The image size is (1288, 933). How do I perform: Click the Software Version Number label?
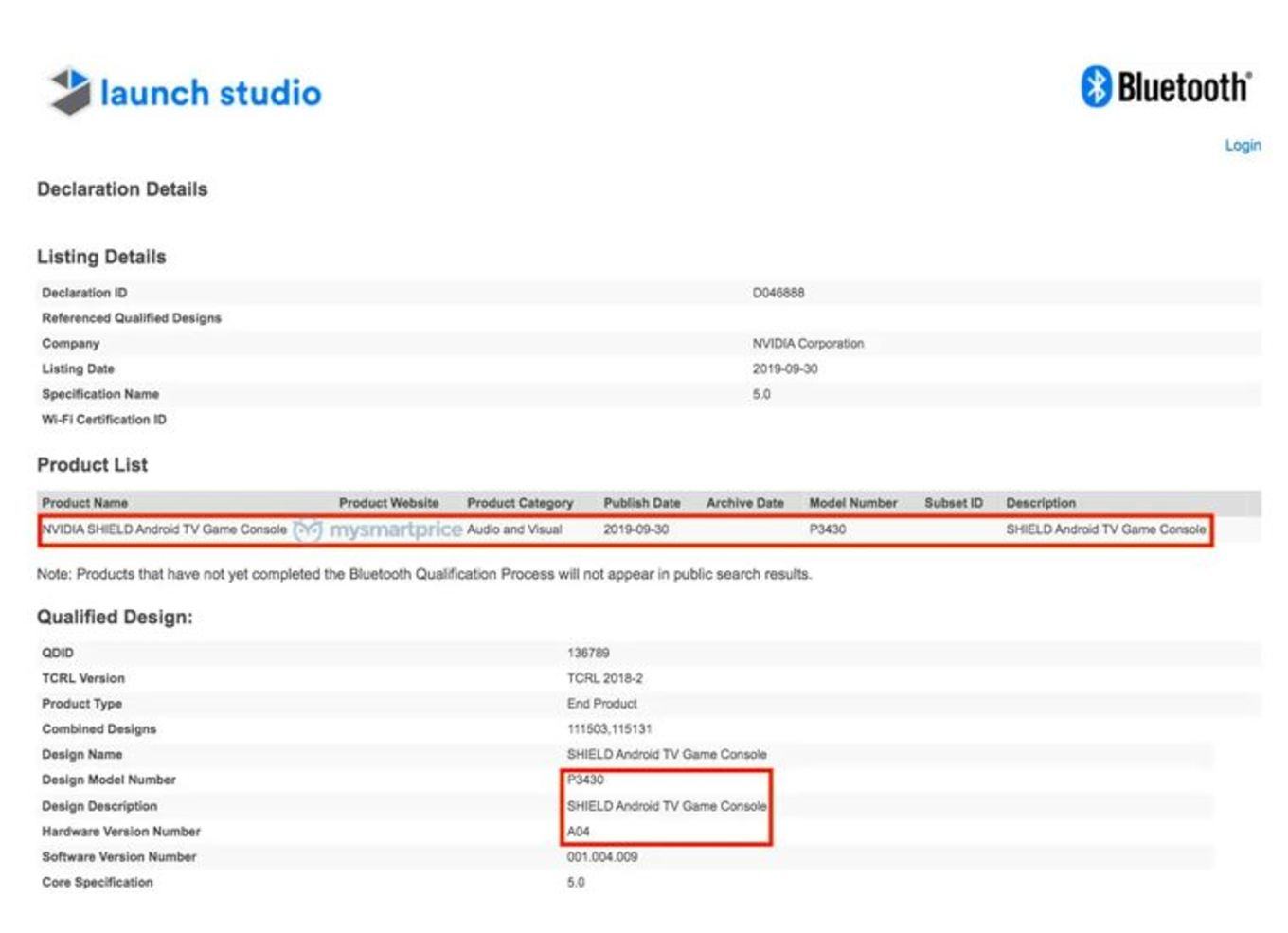(119, 857)
